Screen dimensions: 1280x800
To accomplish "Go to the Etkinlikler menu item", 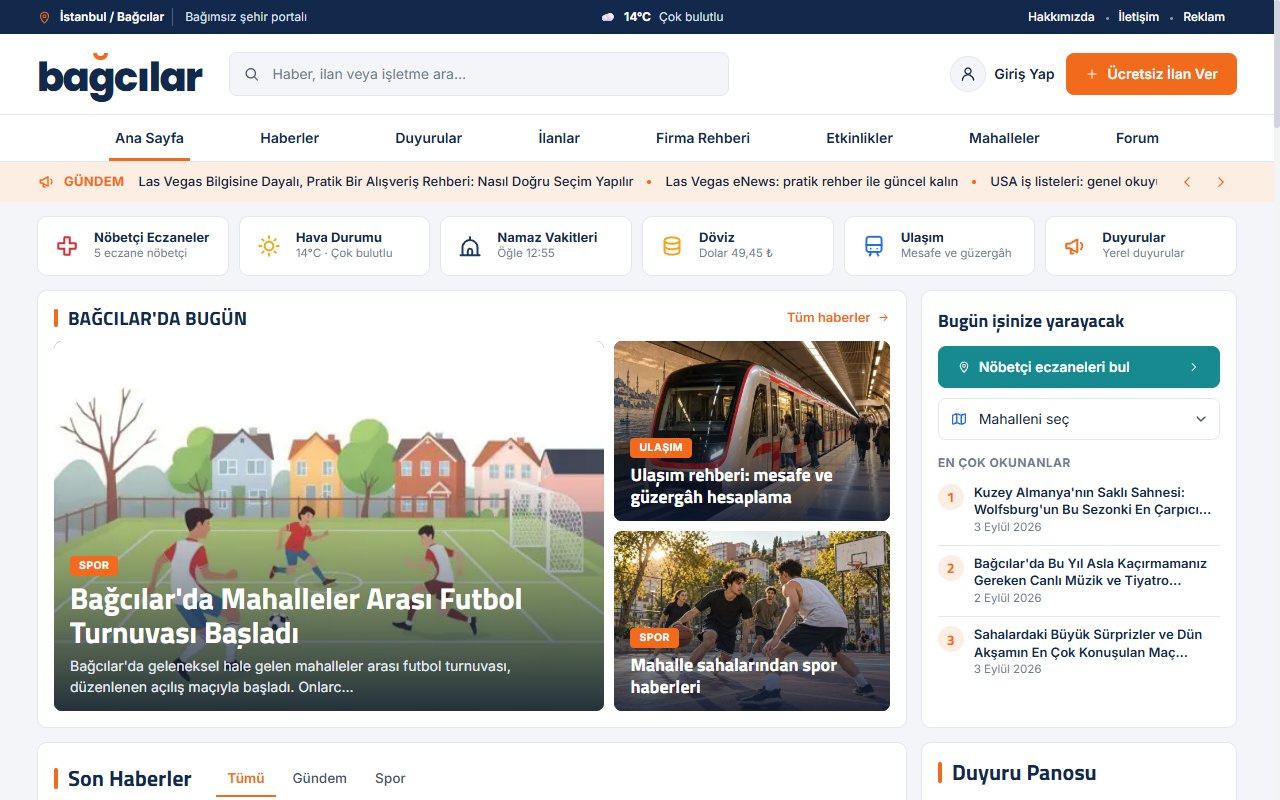I will 860,138.
